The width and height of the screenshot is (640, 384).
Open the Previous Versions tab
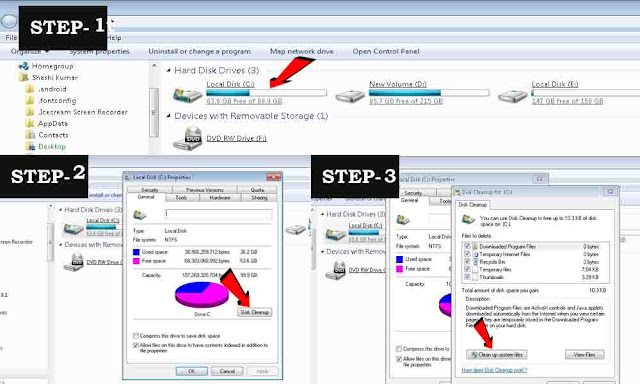coord(204,190)
